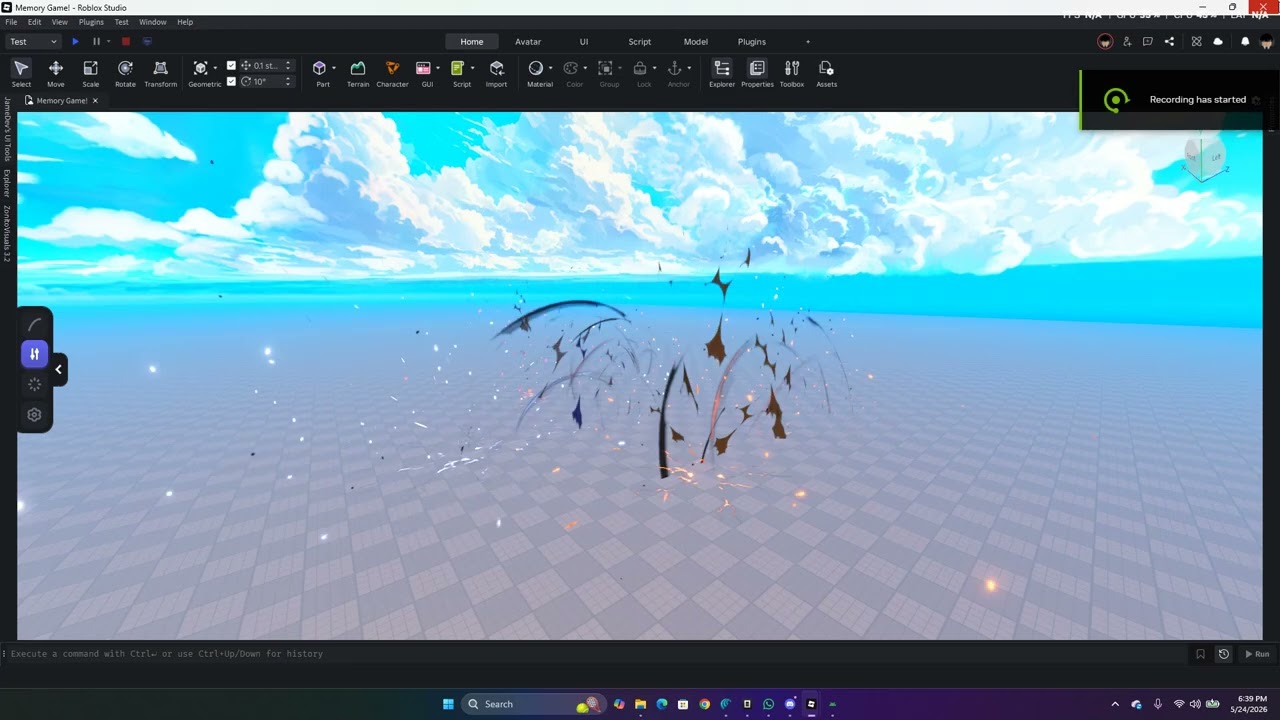Open the notifications bell
Screen dimensions: 1280x720
point(1245,41)
